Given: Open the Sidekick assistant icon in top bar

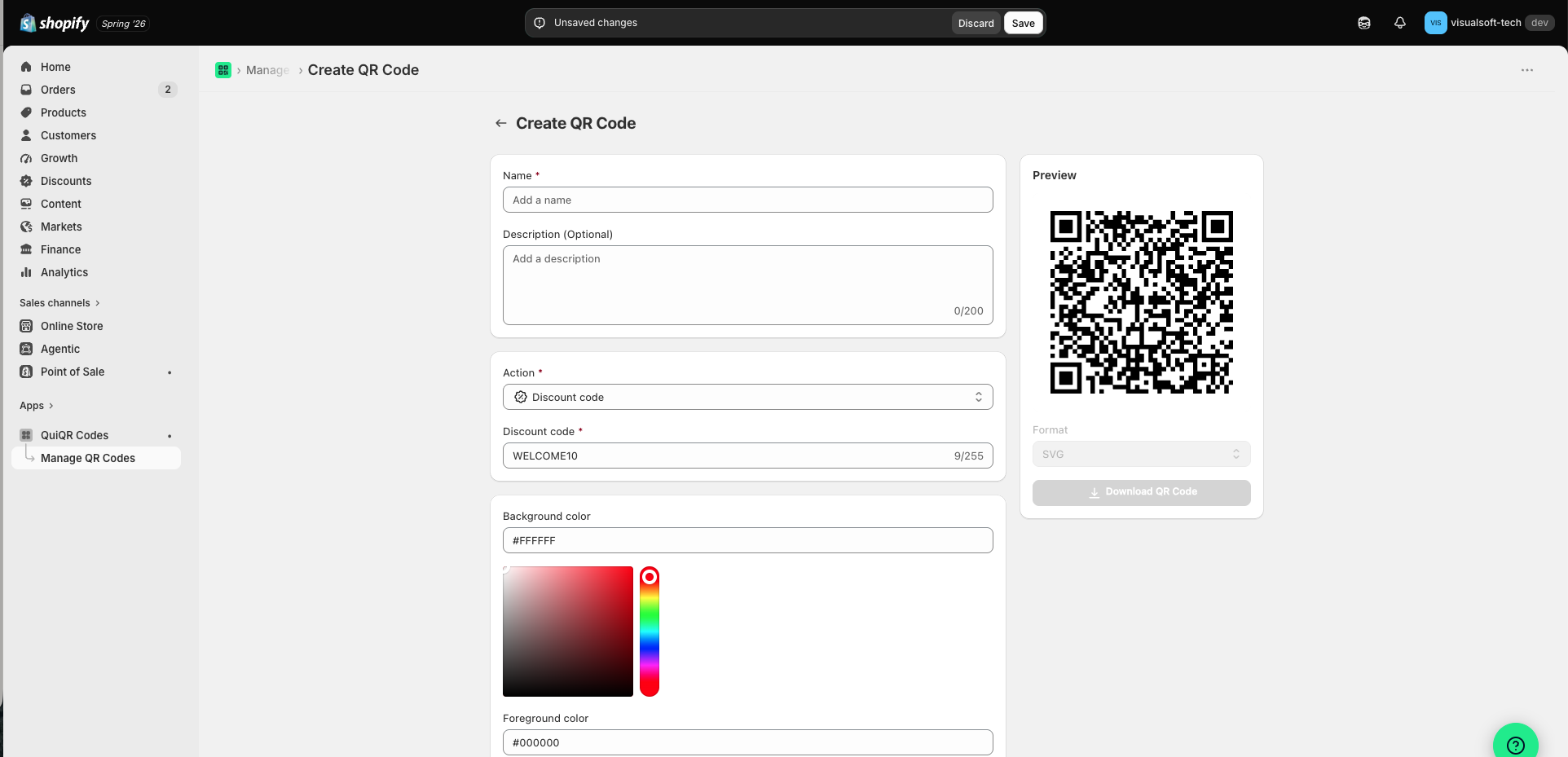Looking at the screenshot, I should (1364, 23).
